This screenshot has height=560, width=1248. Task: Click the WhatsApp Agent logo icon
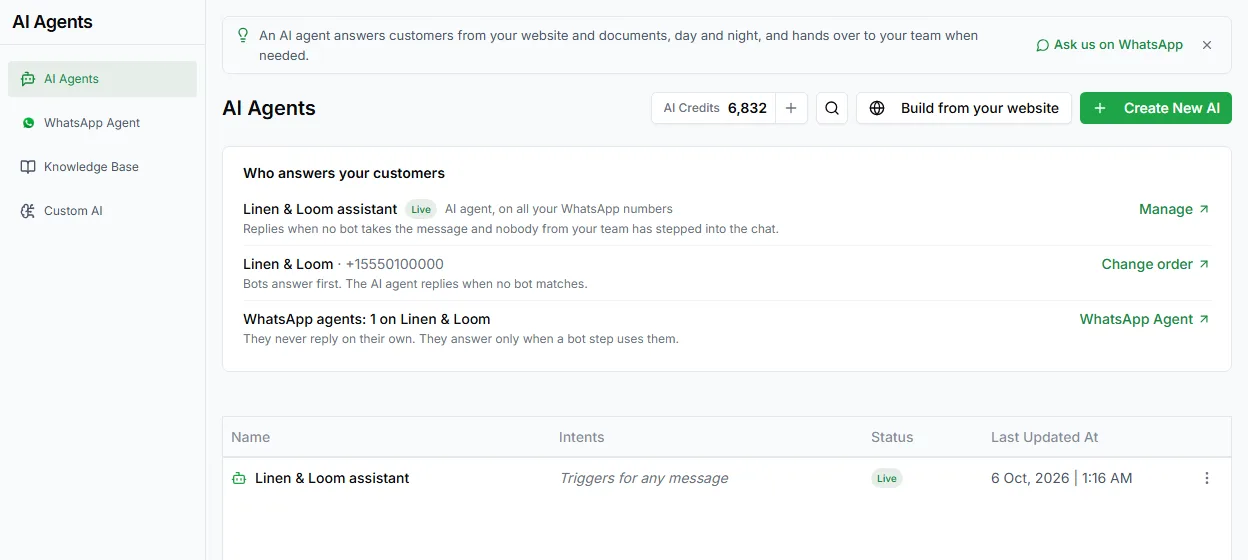click(x=28, y=123)
